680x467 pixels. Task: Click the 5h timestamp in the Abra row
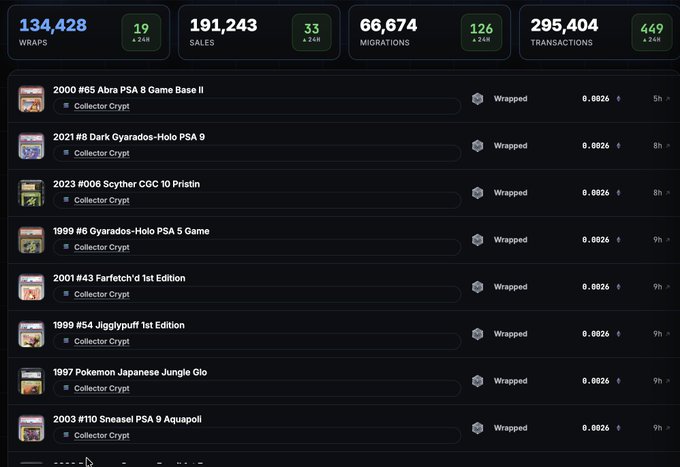coord(657,99)
